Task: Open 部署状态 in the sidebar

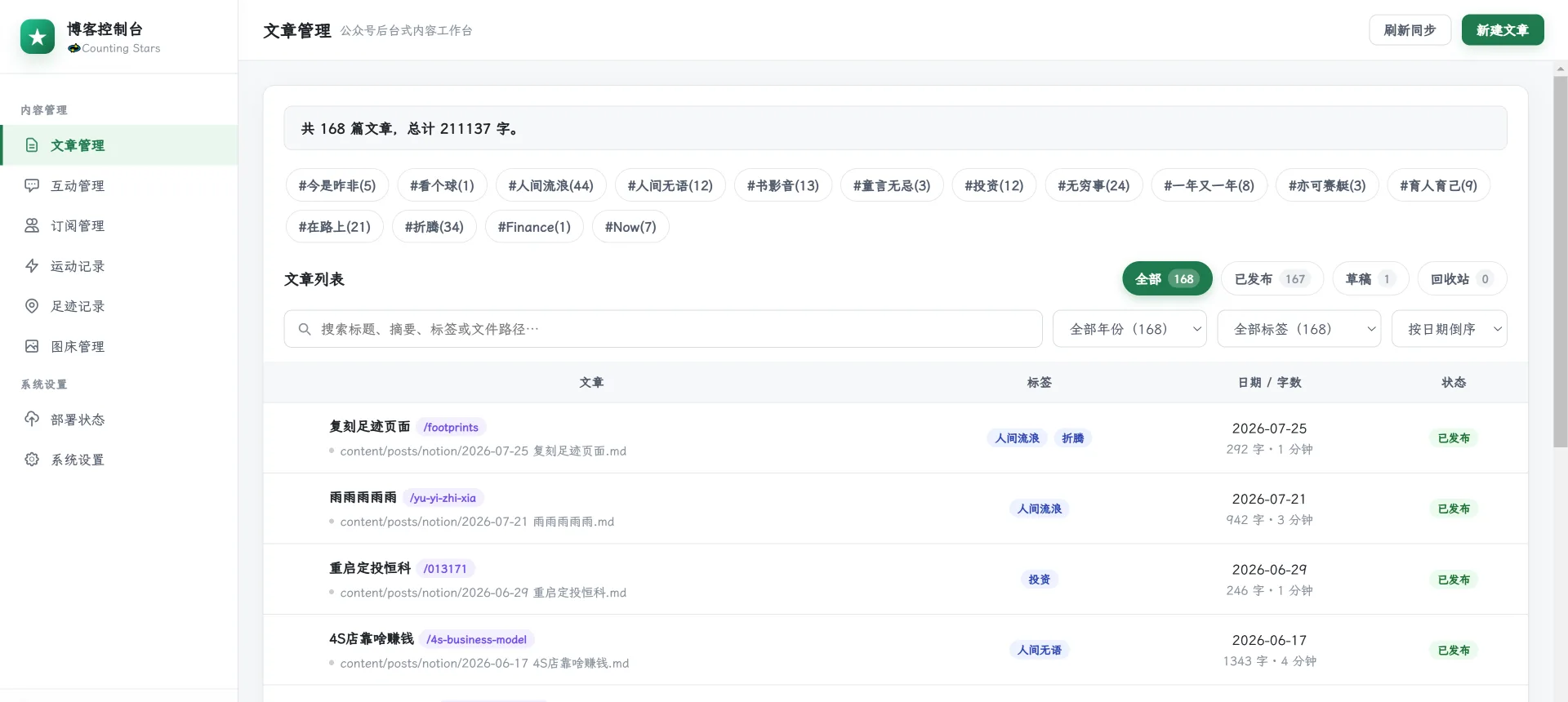Action: (119, 420)
